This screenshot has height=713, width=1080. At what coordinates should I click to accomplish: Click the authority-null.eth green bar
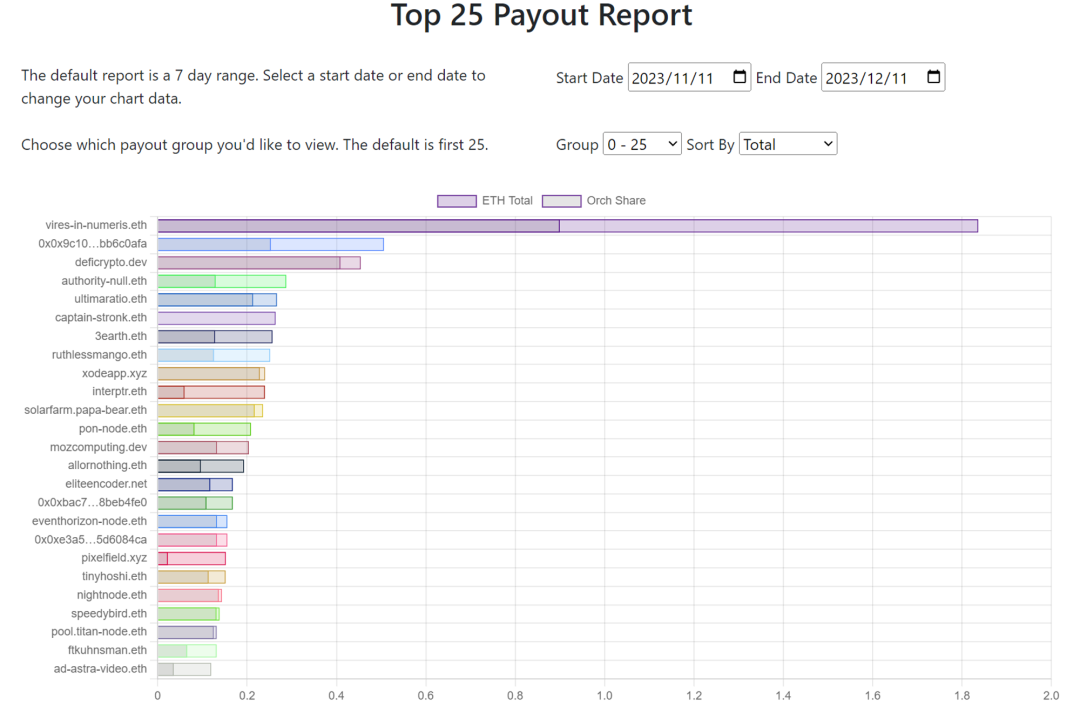221,281
